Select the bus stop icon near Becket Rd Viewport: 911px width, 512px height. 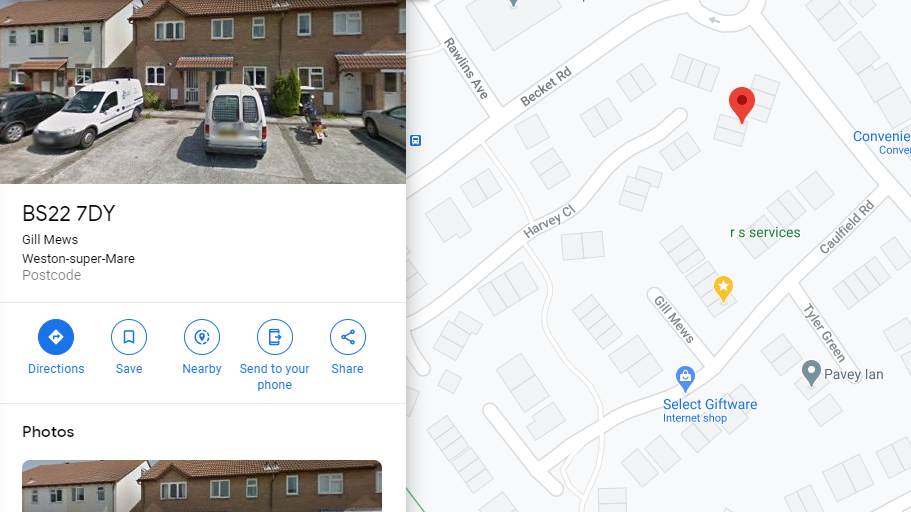click(x=415, y=141)
